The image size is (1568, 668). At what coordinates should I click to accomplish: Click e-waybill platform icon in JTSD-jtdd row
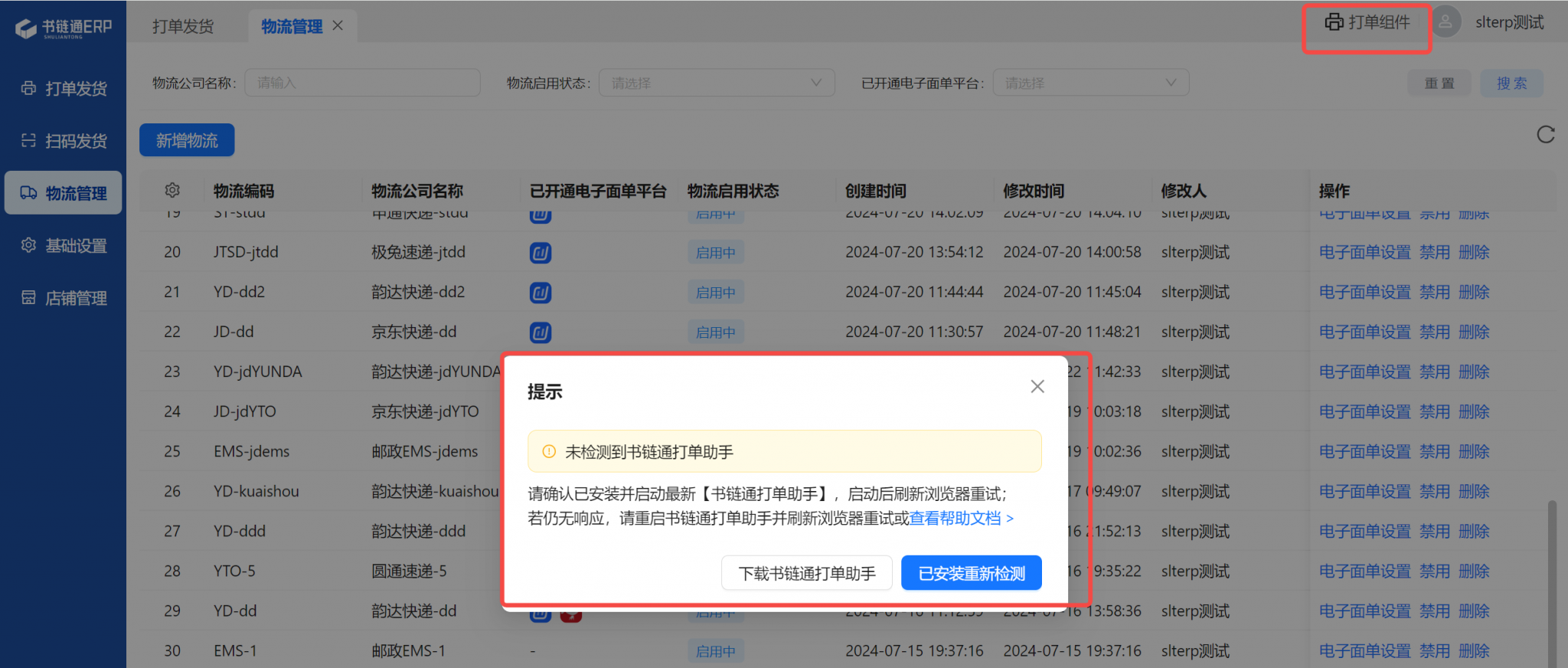[x=541, y=253]
